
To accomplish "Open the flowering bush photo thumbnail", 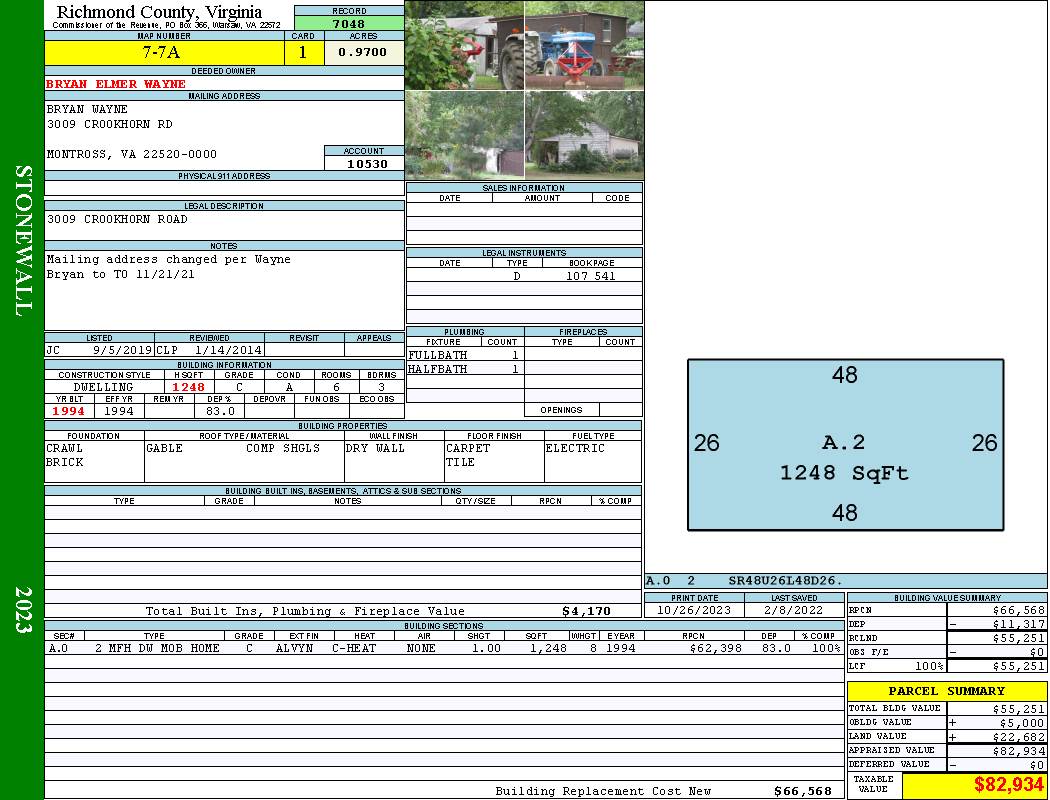I will [x=464, y=46].
